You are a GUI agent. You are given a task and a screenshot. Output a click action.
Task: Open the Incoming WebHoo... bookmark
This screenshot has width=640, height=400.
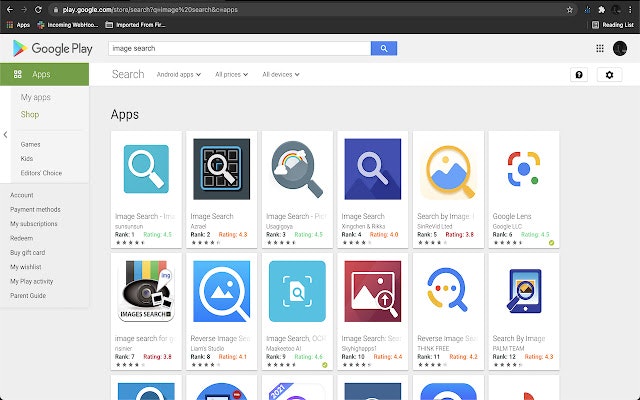pos(68,25)
